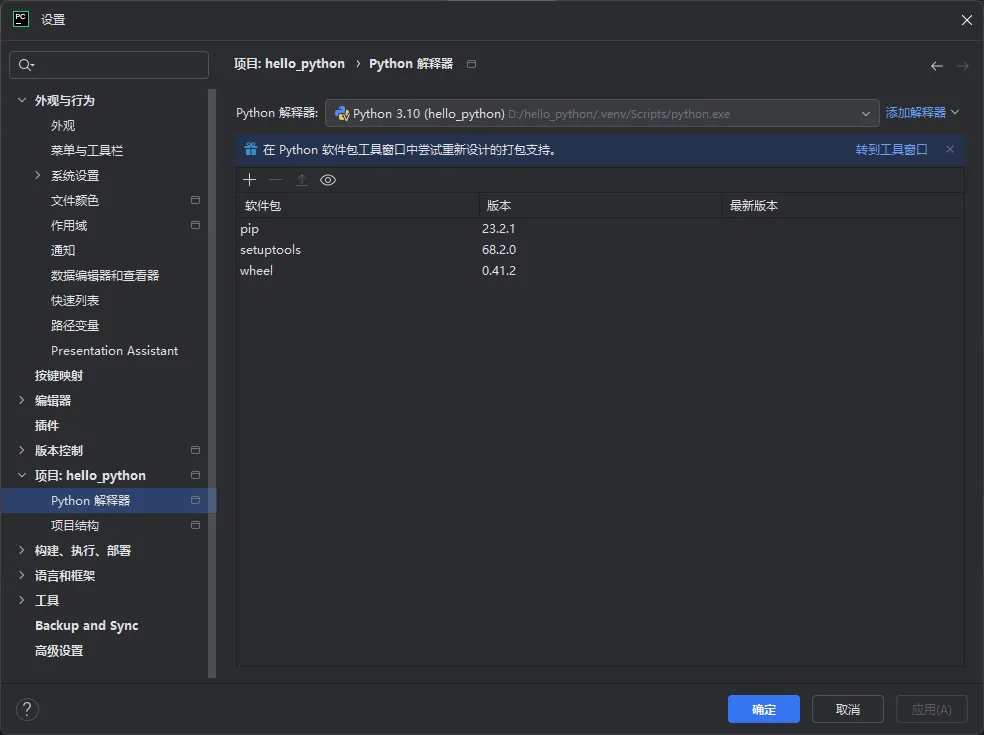Screen dimensions: 984x735
Task: Expand the 版本控制 section
Action: [22, 450]
